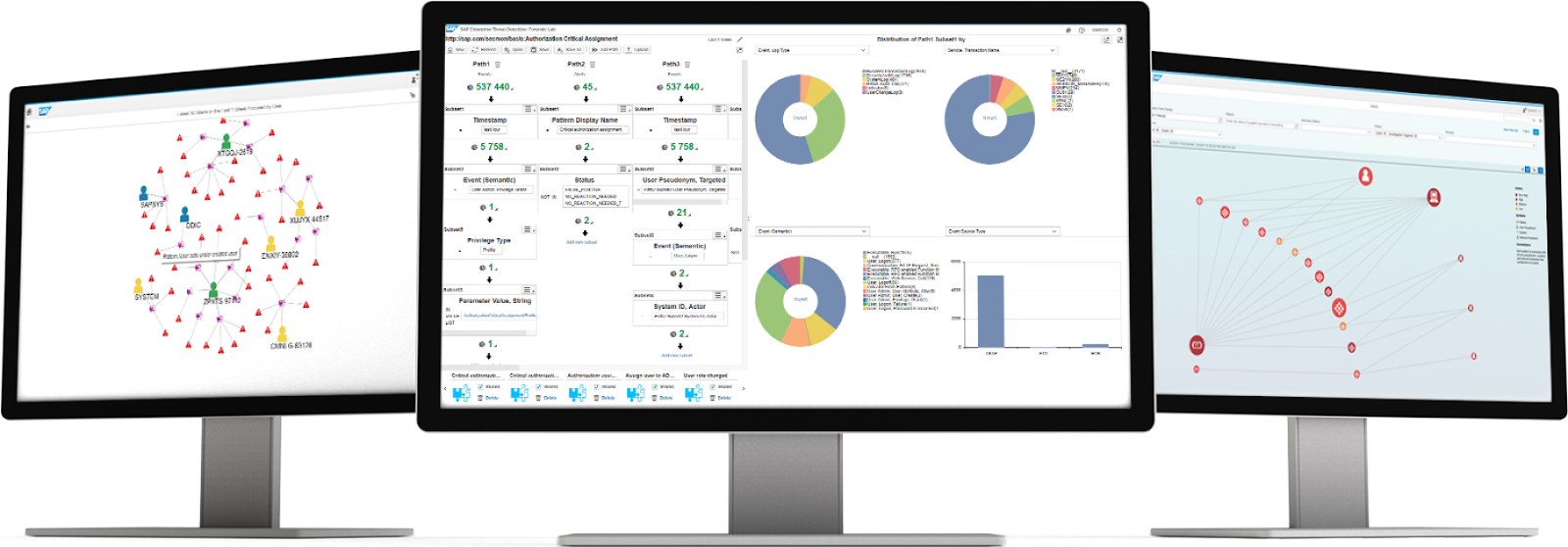Open Path3 Subset2 list menu icon
The width and height of the screenshot is (1568, 547).
[718, 169]
